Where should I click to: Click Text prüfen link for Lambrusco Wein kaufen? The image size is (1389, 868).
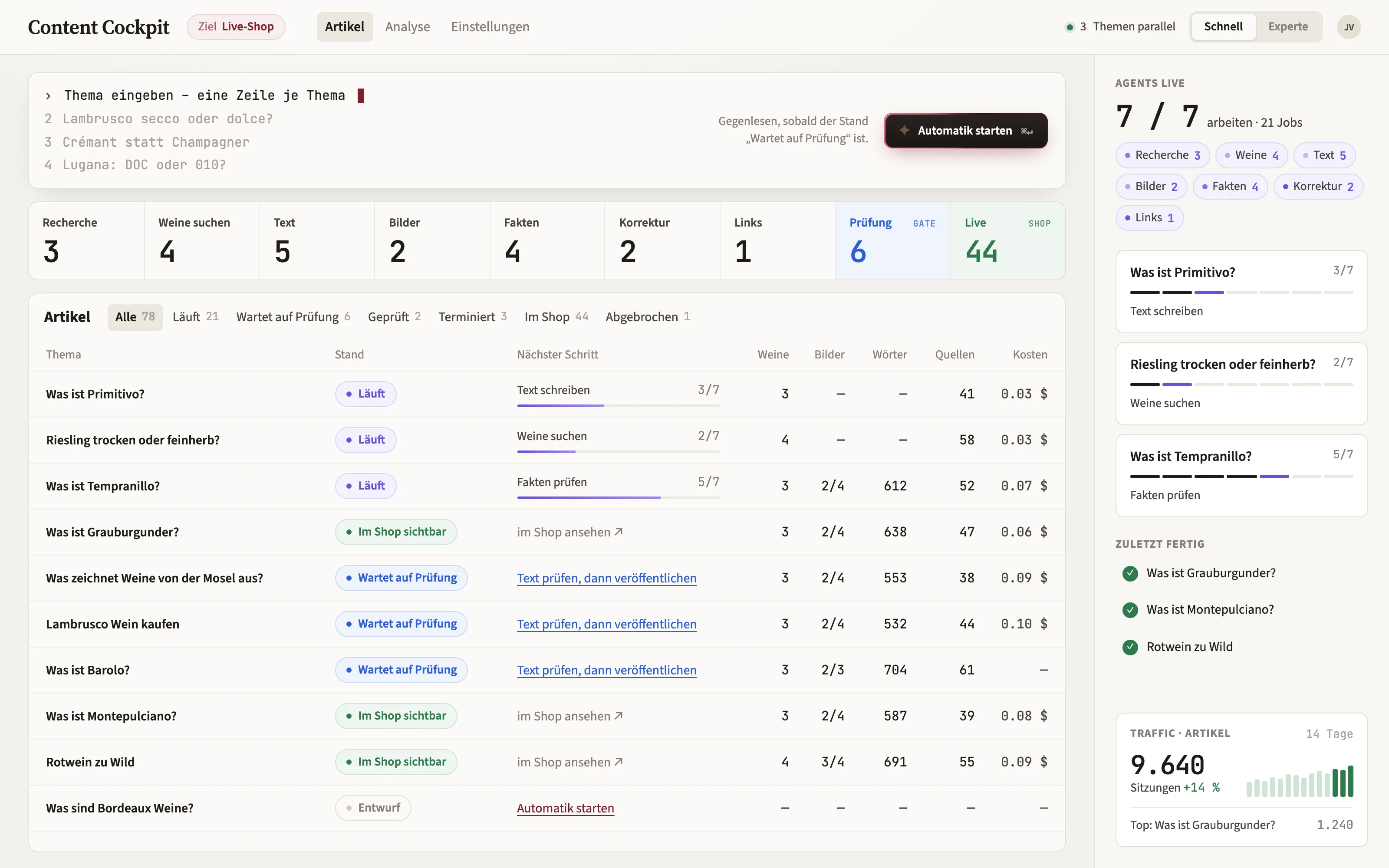point(606,624)
